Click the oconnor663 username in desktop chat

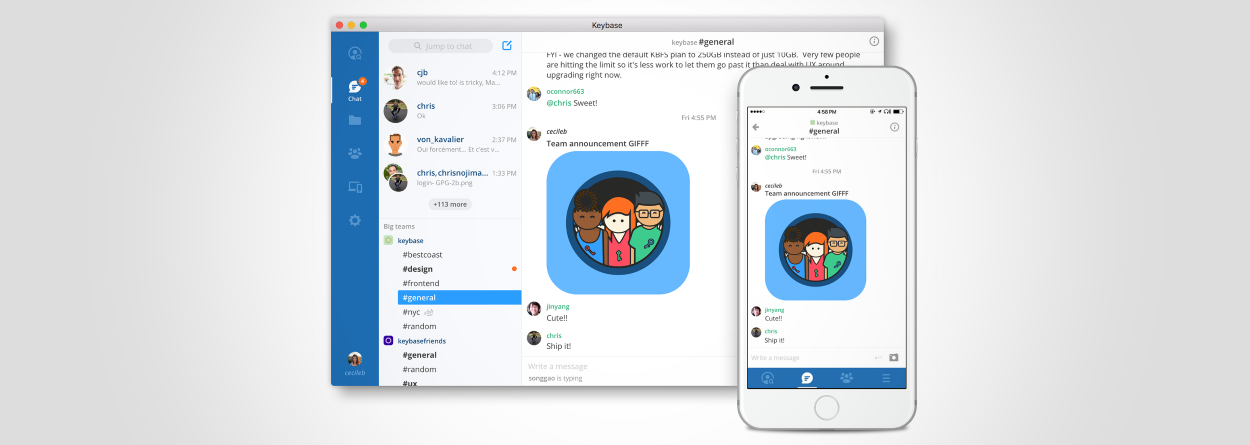[x=565, y=91]
